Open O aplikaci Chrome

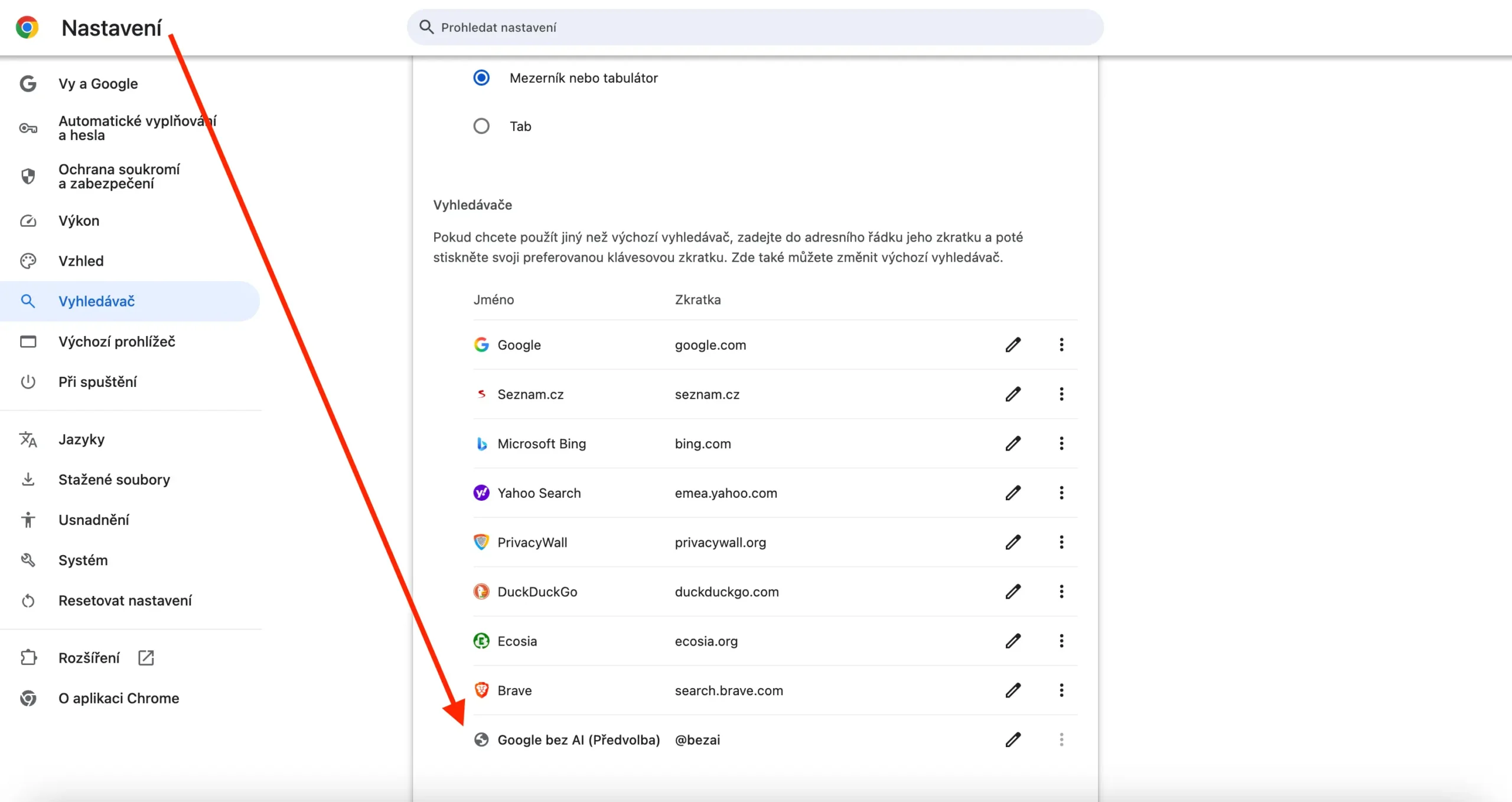[118, 698]
